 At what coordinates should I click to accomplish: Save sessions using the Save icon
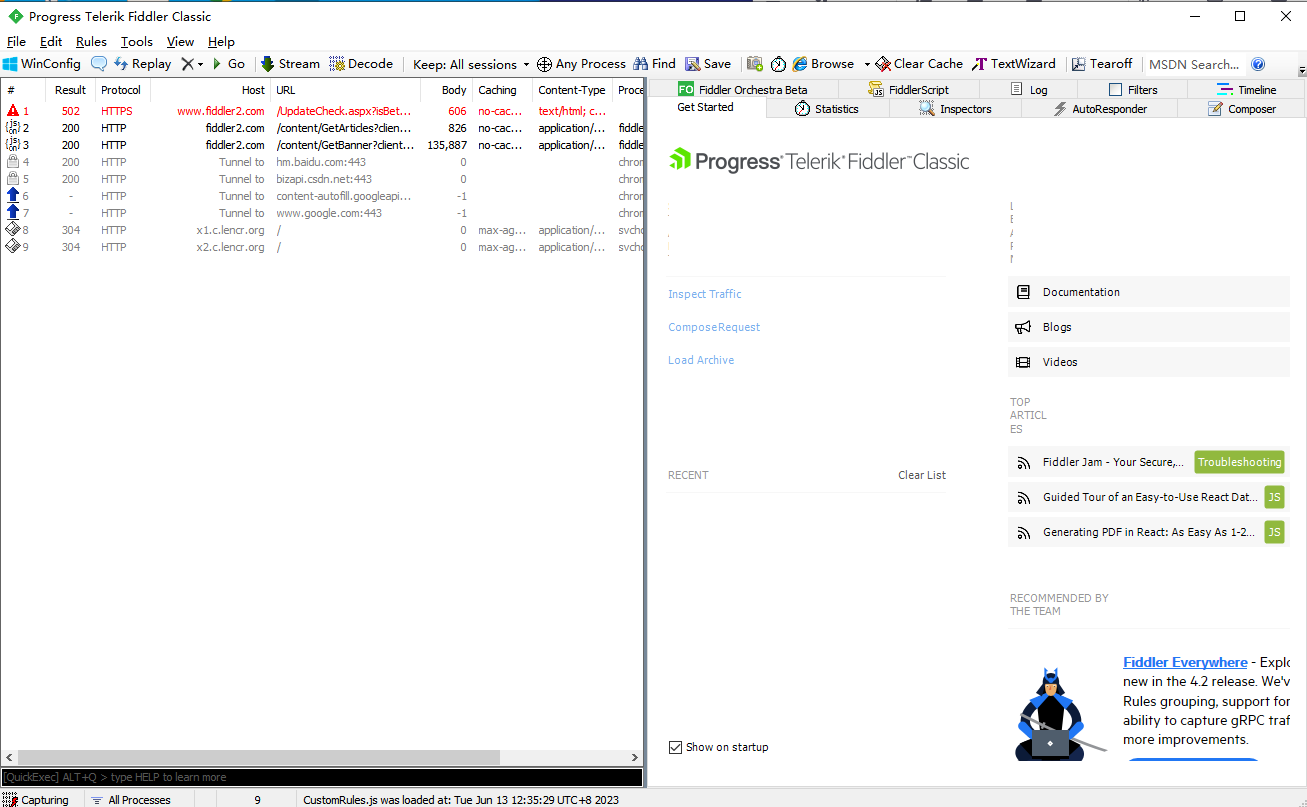point(708,64)
